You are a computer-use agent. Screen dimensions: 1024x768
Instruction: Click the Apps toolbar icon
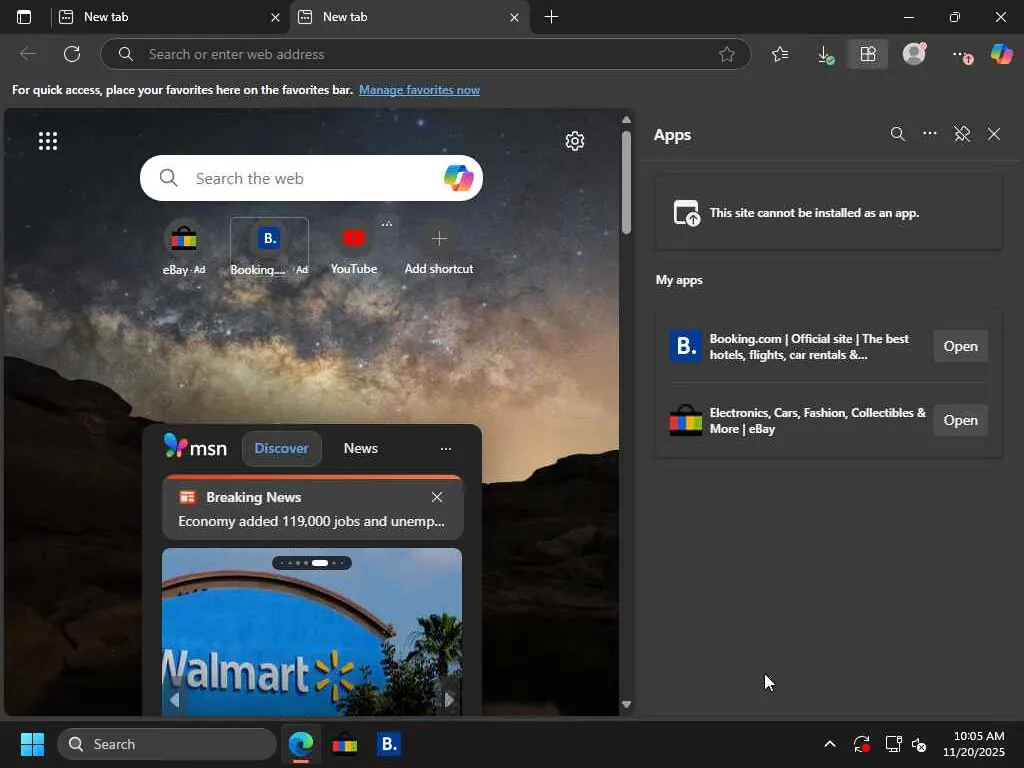coord(867,54)
